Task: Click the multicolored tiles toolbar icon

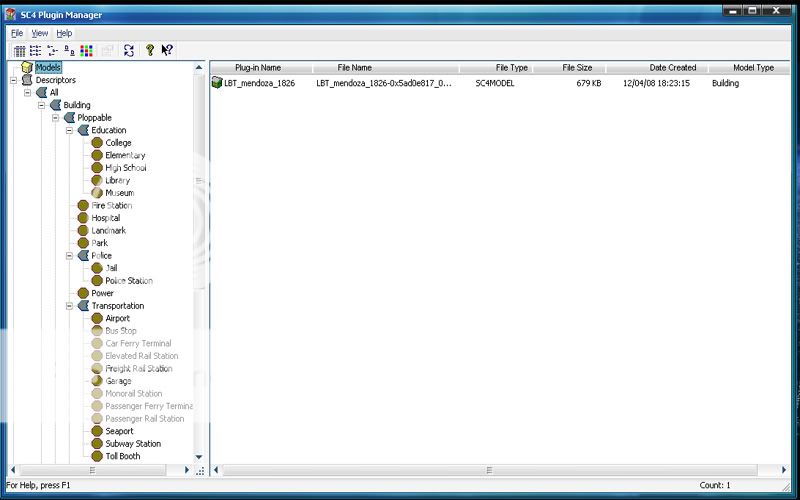Action: pos(85,50)
